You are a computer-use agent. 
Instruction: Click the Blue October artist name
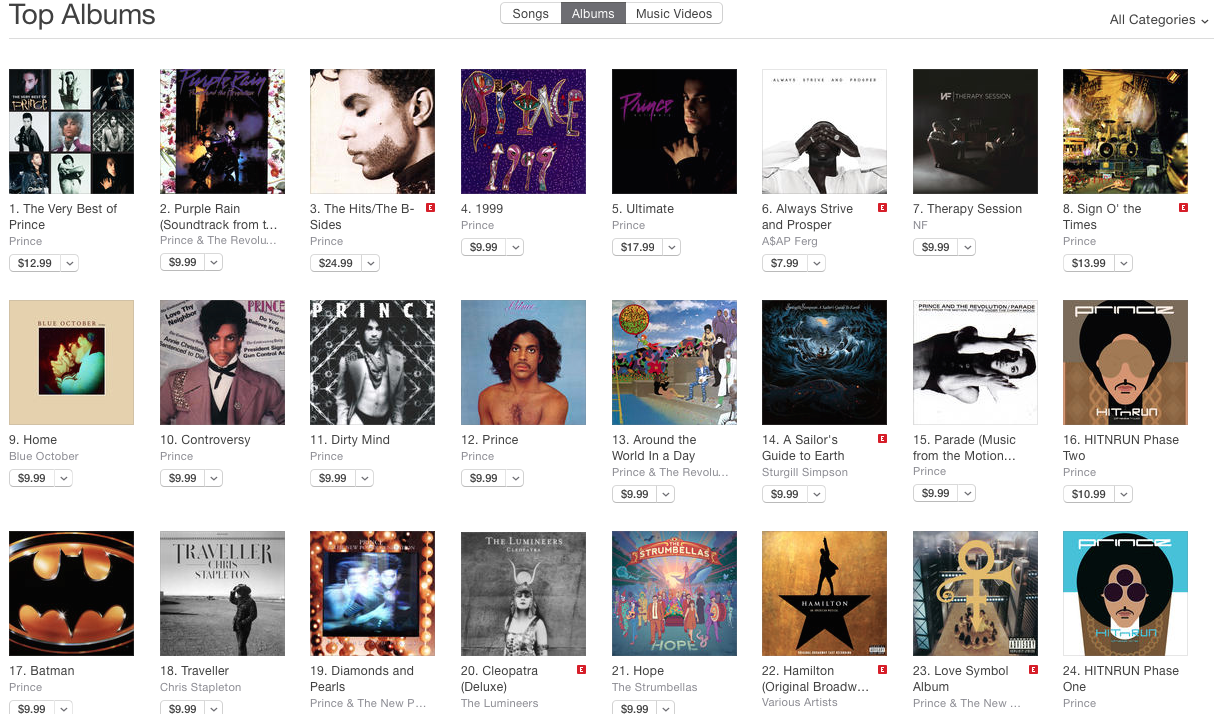click(44, 456)
